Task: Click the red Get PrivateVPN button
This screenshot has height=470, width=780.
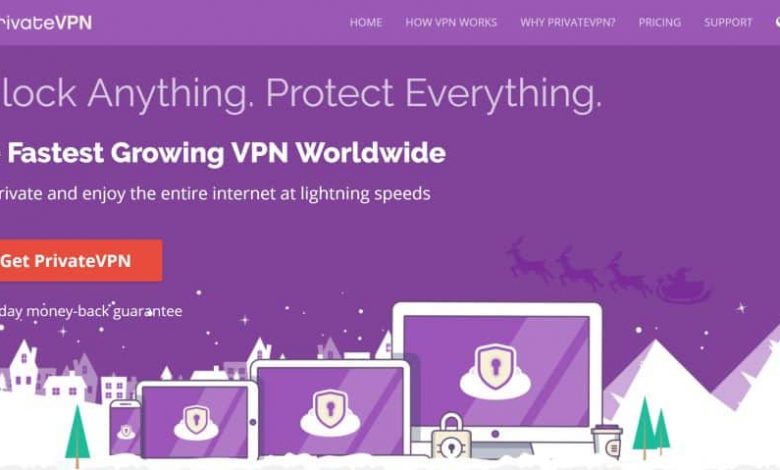Action: click(81, 261)
